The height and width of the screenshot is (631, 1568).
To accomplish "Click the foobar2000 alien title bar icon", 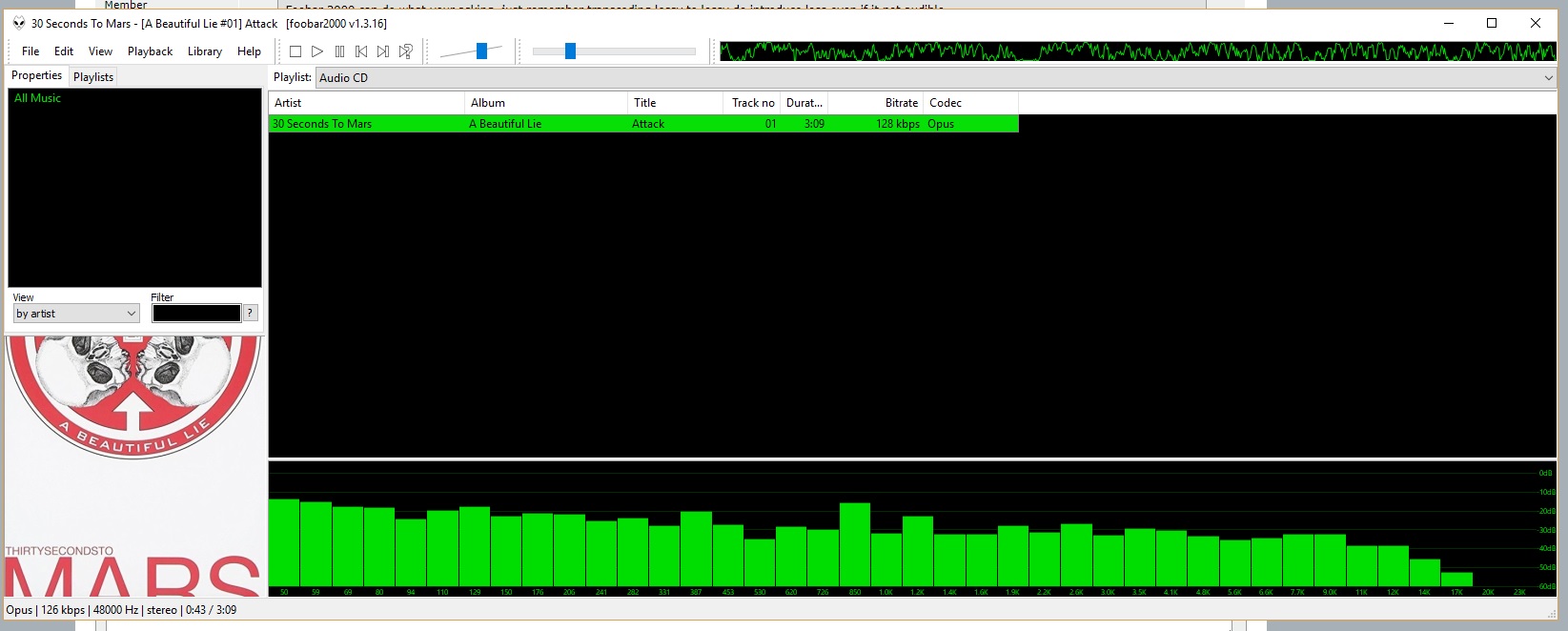I will click(x=19, y=23).
